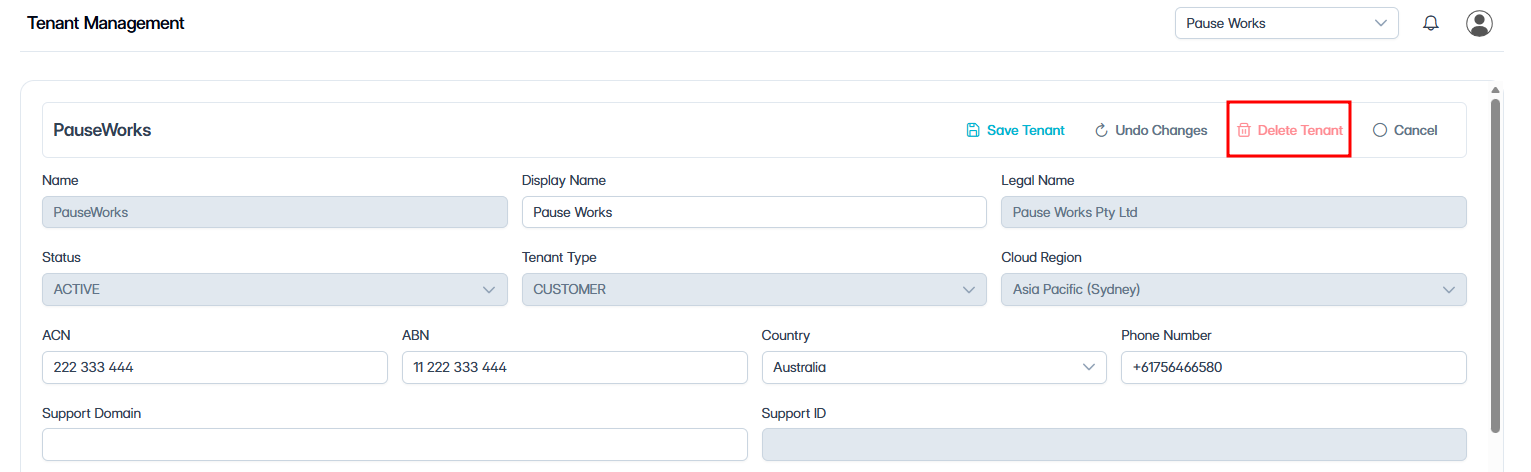Click the Cloud Region label
The width and height of the screenshot is (1531, 472).
[1041, 258]
